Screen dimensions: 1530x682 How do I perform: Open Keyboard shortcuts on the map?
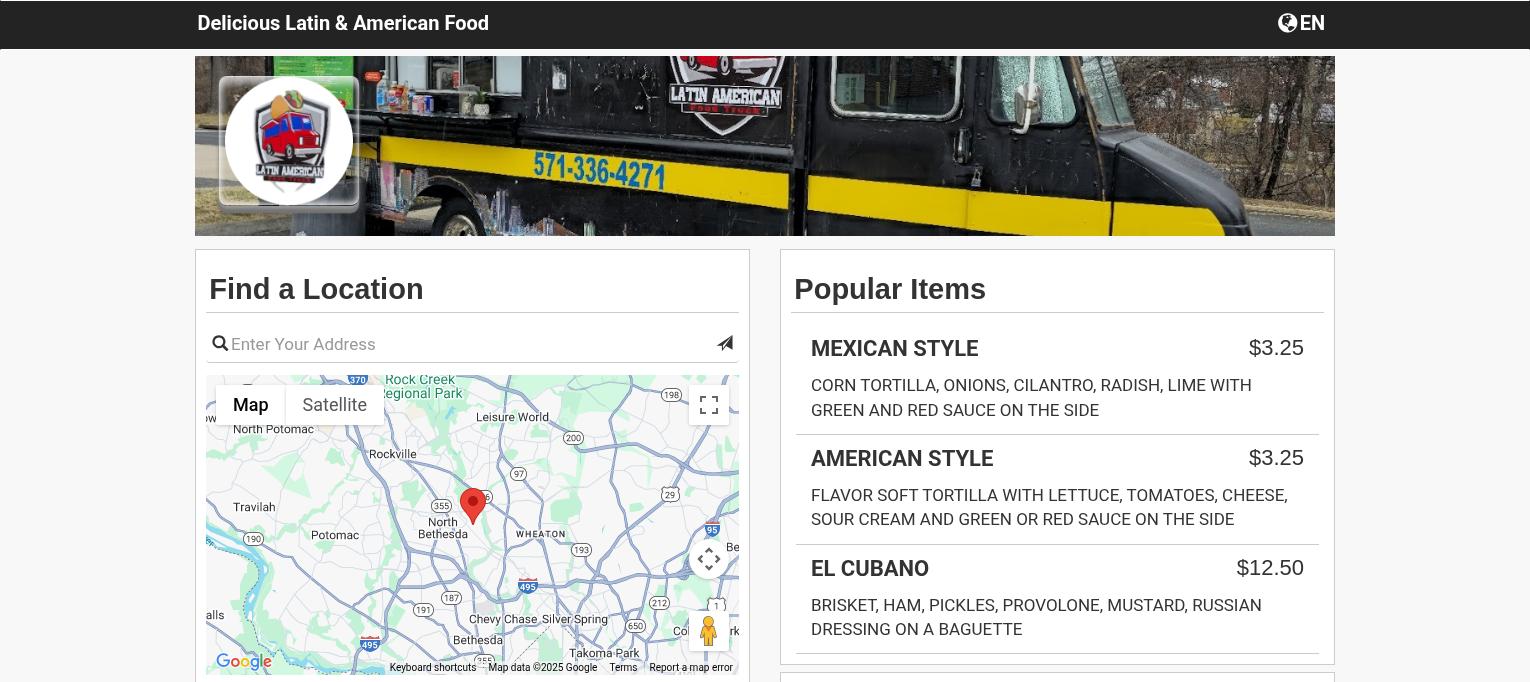[433, 668]
